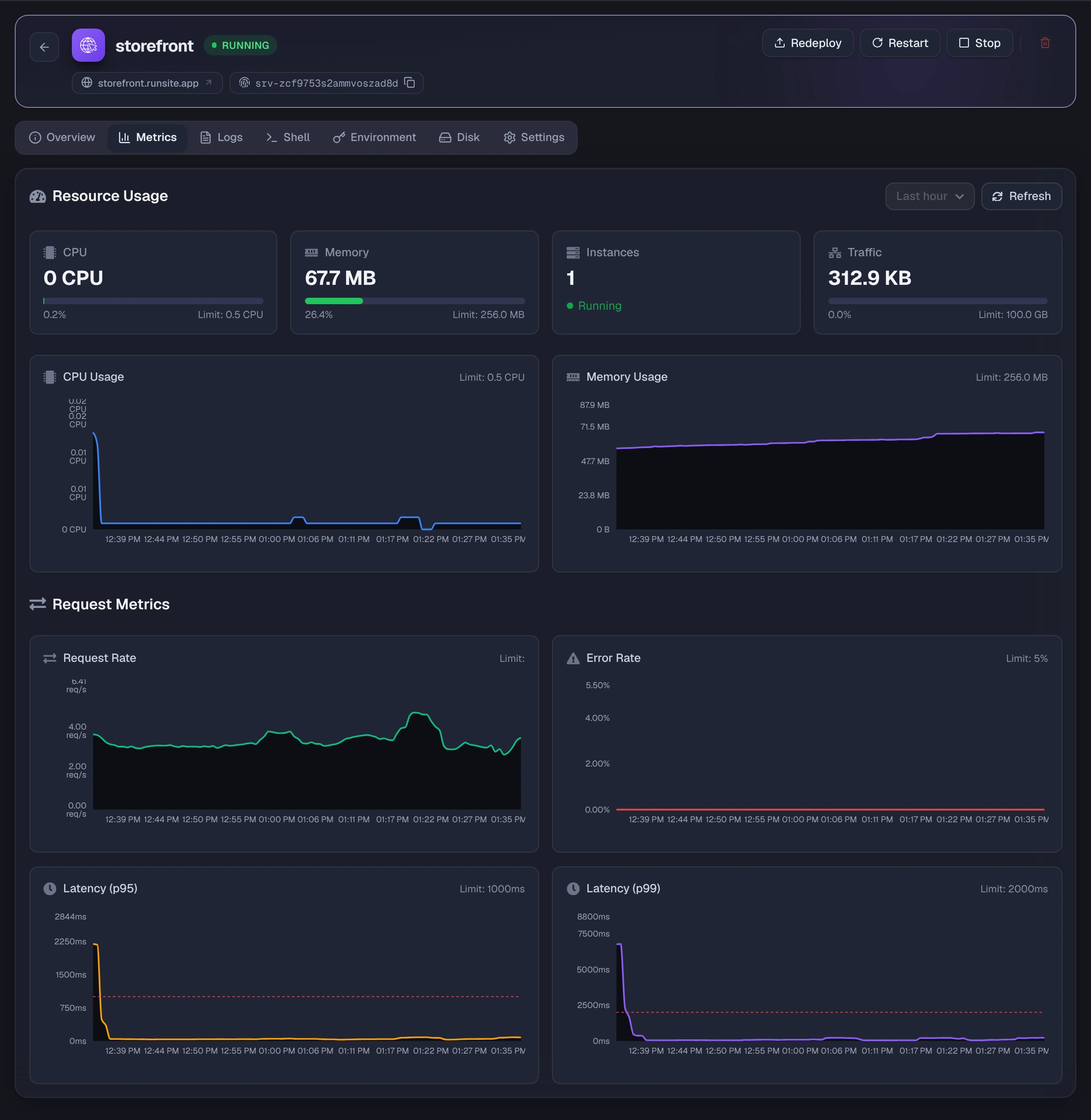
Task: Open the Settings tab
Action: pyautogui.click(x=534, y=137)
